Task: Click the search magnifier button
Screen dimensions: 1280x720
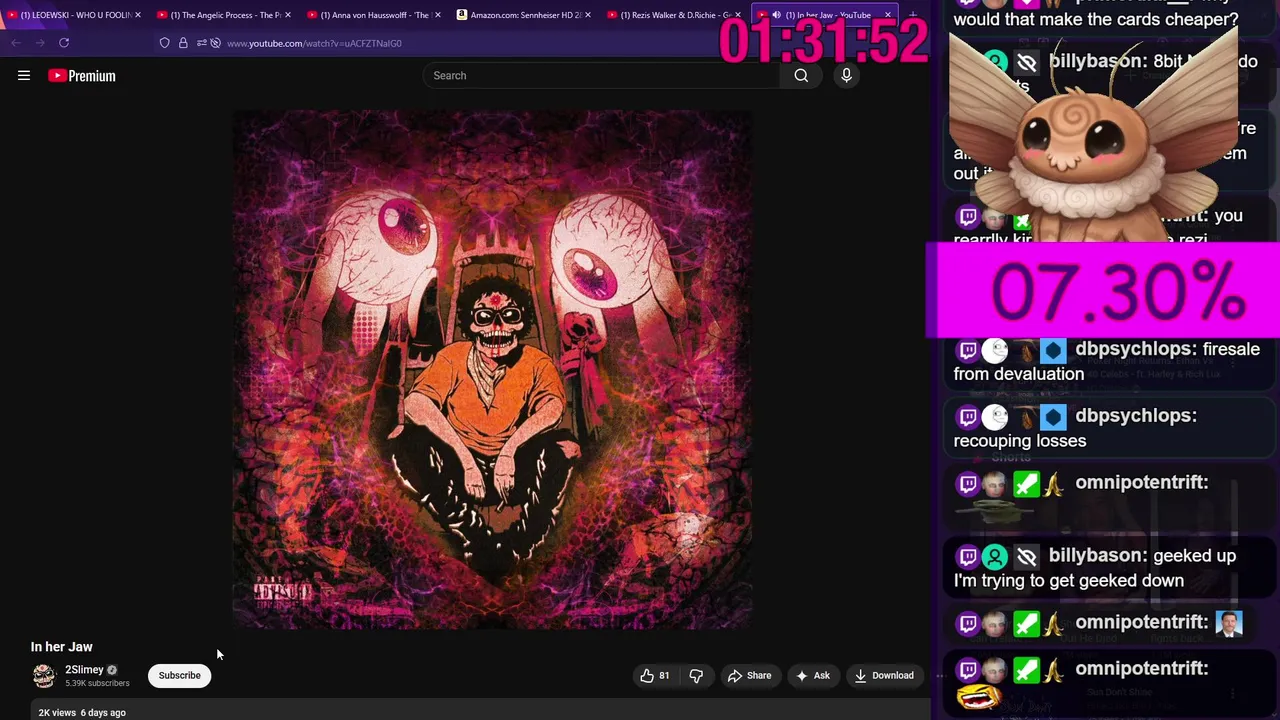Action: [x=801, y=75]
